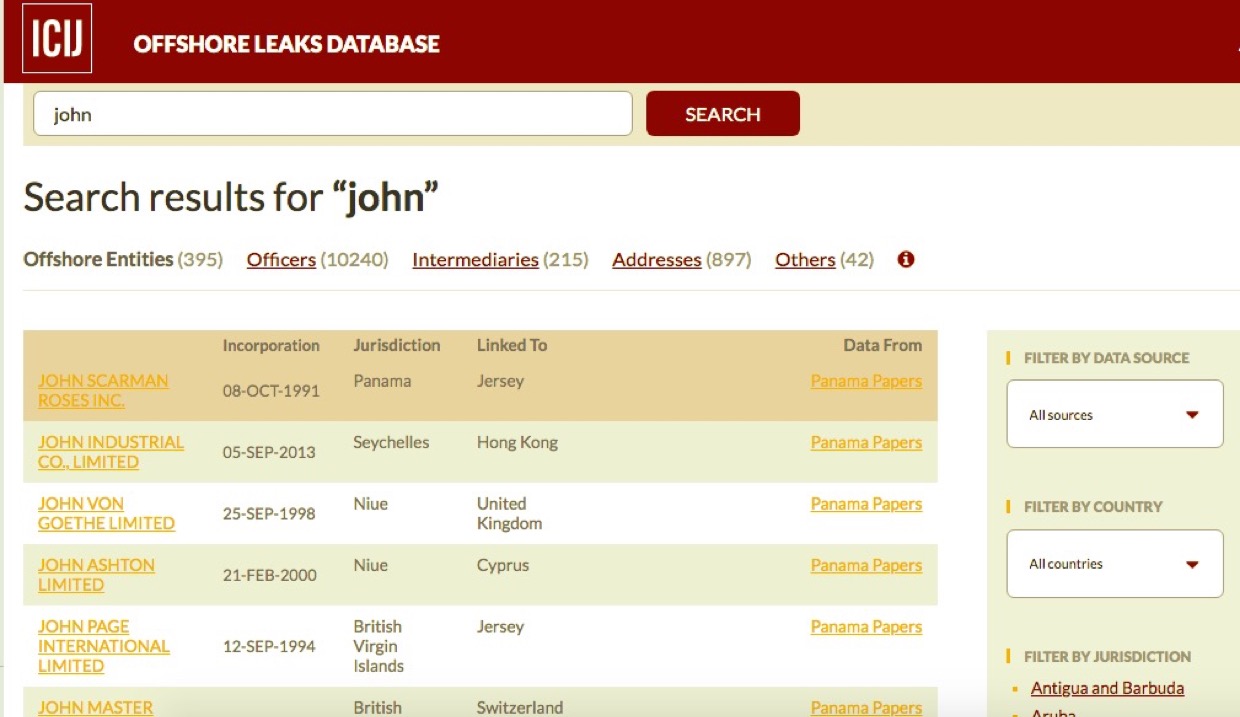Image resolution: width=1240 pixels, height=717 pixels.
Task: Switch to the Addresses tab
Action: point(657,260)
